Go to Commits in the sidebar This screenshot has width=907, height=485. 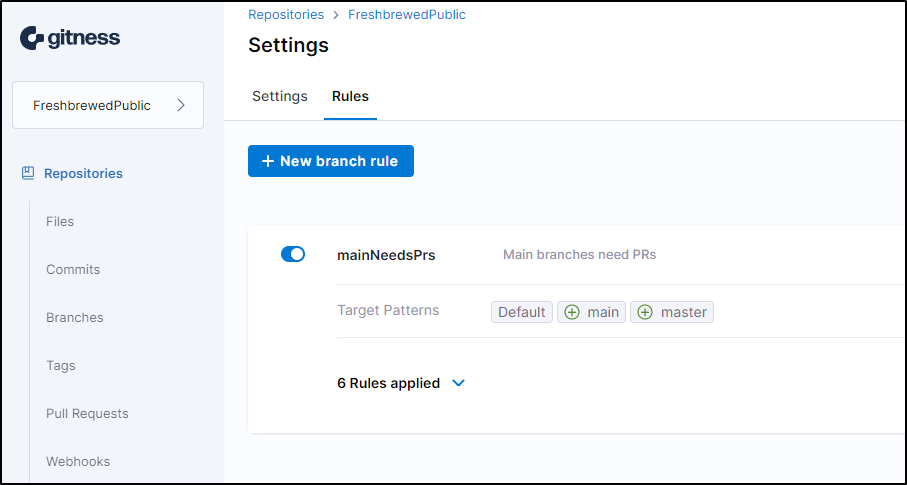(73, 269)
